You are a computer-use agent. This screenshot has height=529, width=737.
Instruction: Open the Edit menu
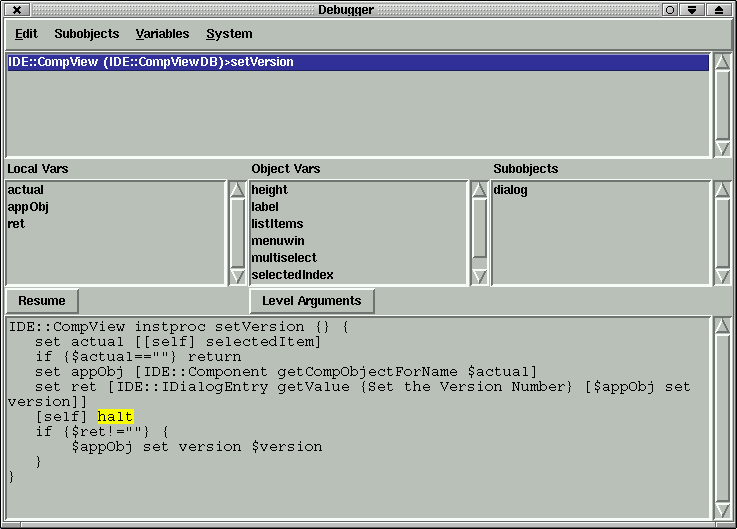(x=26, y=34)
